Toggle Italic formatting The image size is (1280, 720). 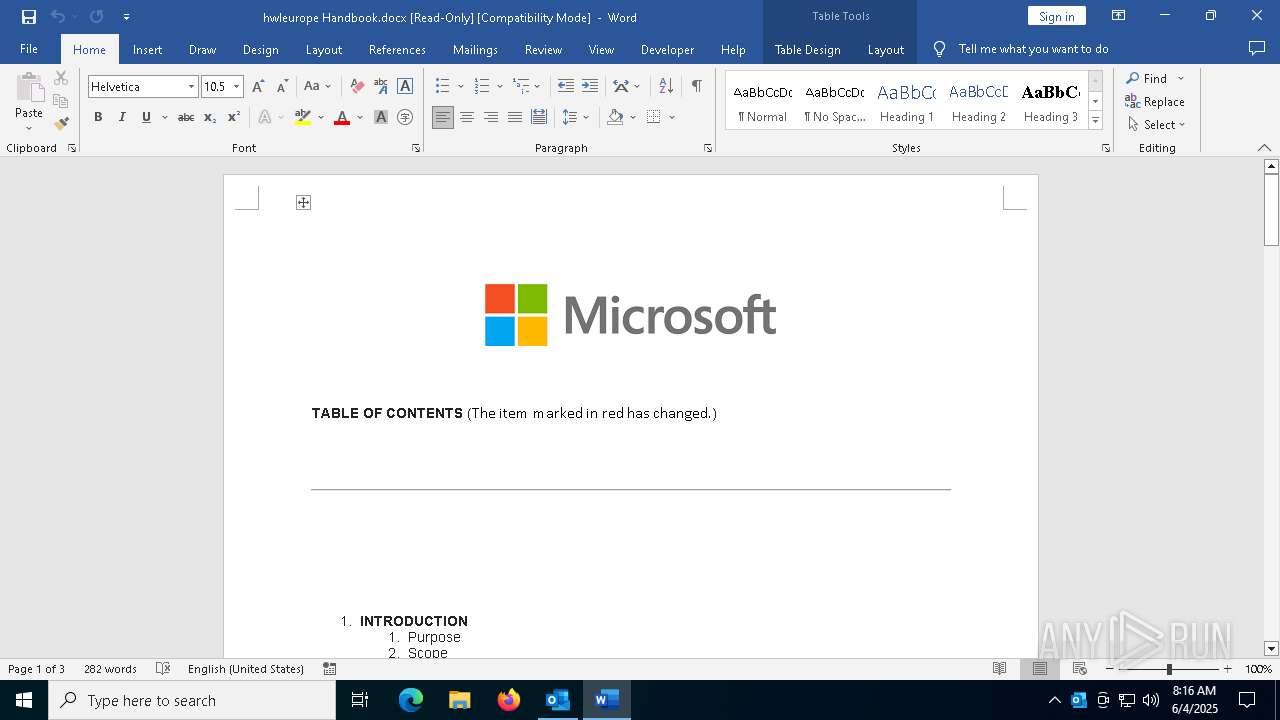coord(122,117)
